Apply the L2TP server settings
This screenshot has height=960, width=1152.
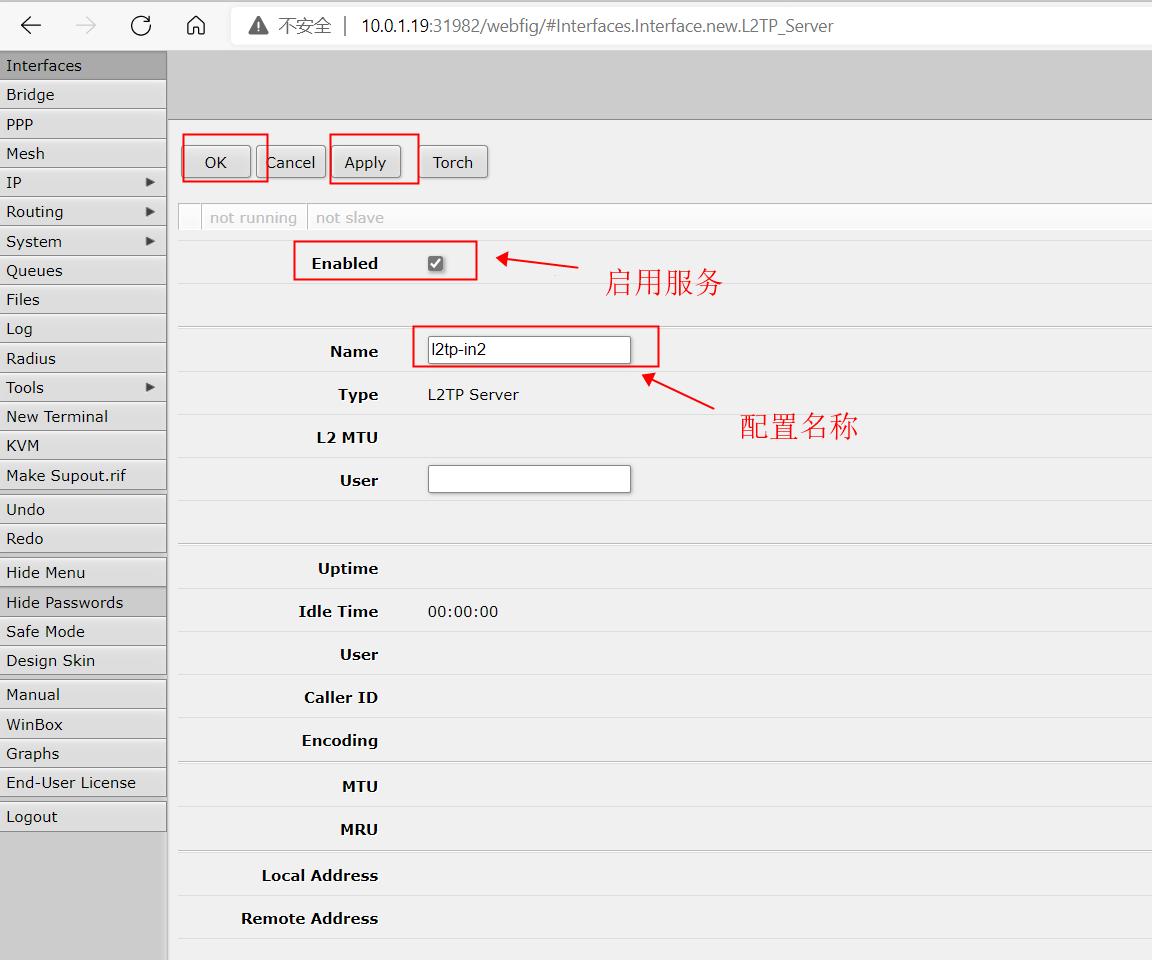pos(365,162)
